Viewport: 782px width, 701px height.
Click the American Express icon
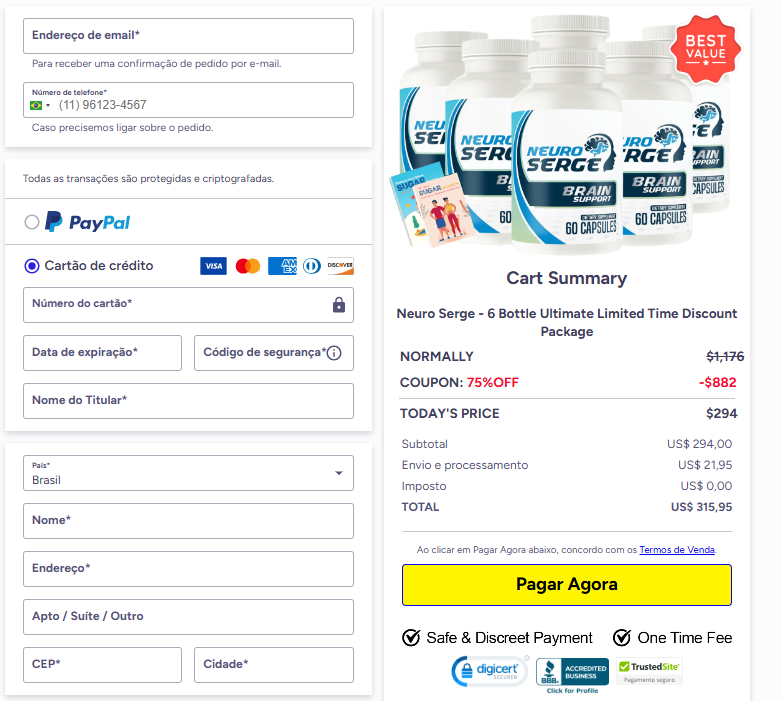click(x=282, y=266)
